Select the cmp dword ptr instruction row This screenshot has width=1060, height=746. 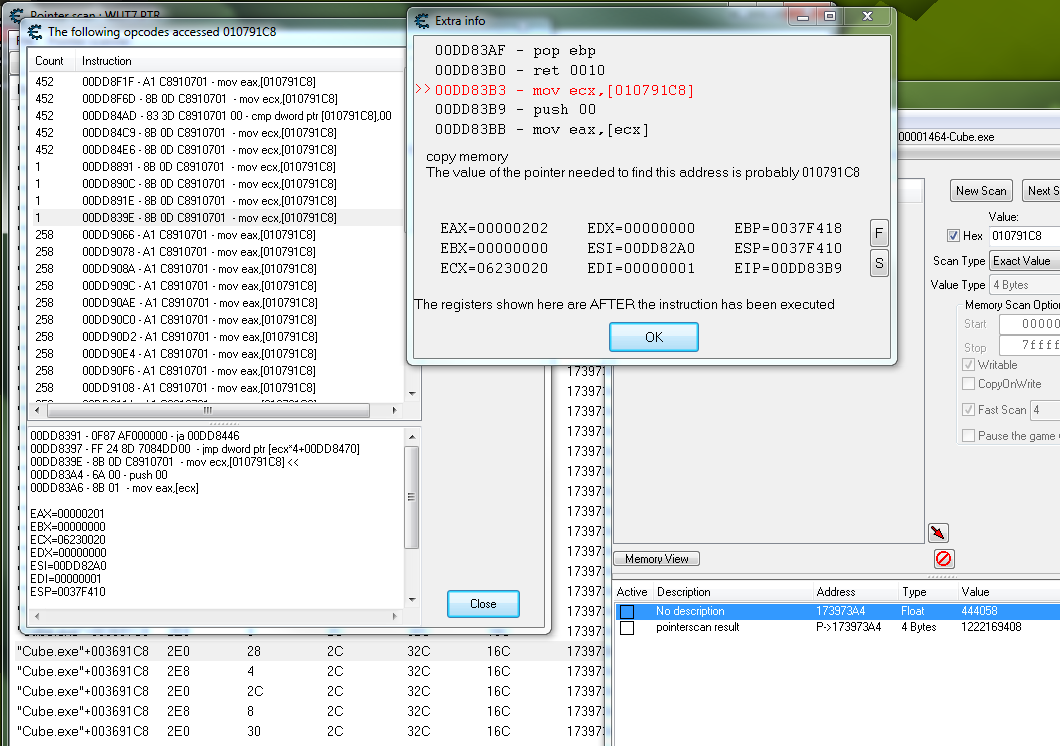tap(236, 116)
